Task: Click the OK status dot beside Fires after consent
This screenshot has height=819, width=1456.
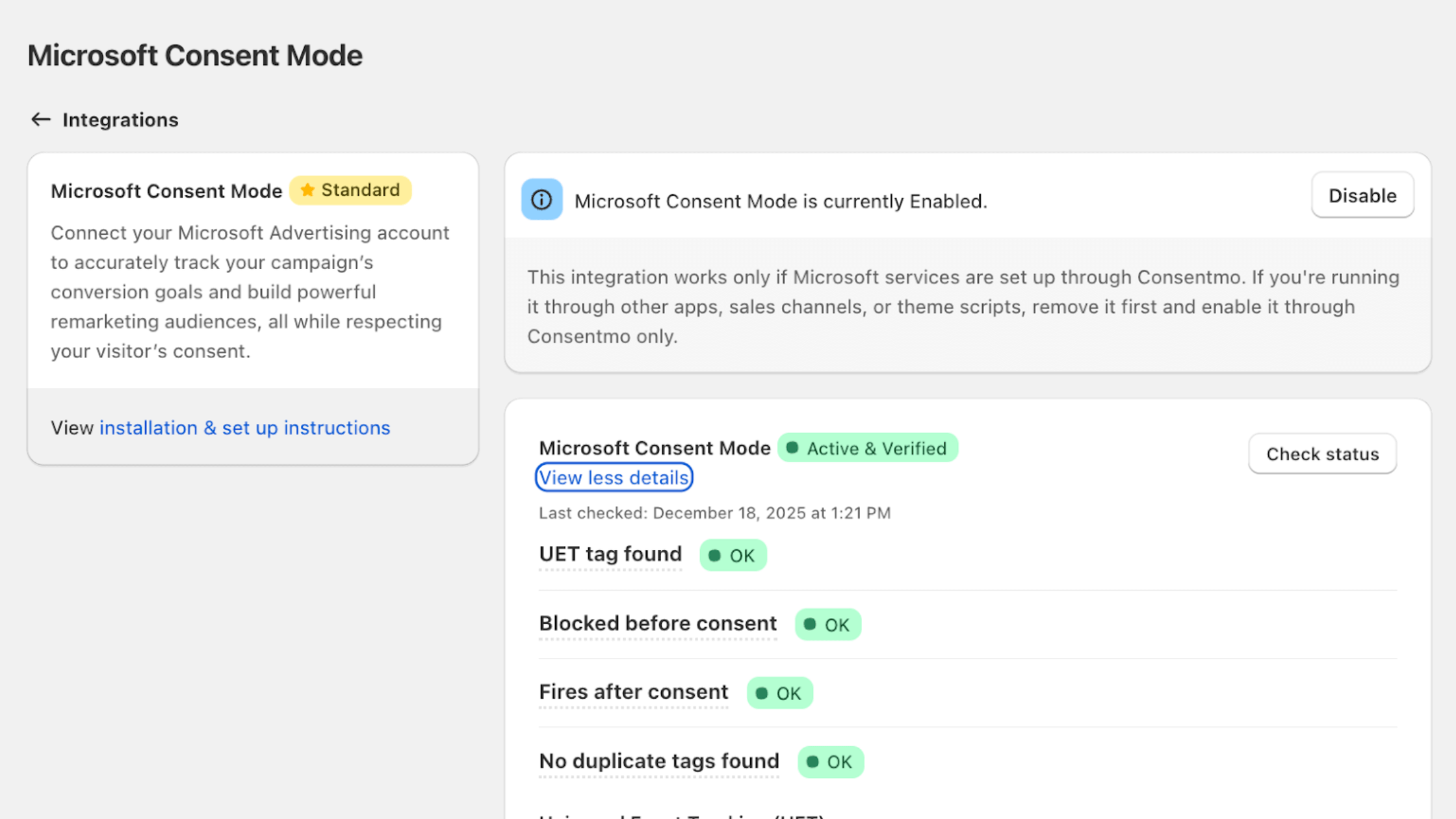Action: click(762, 693)
